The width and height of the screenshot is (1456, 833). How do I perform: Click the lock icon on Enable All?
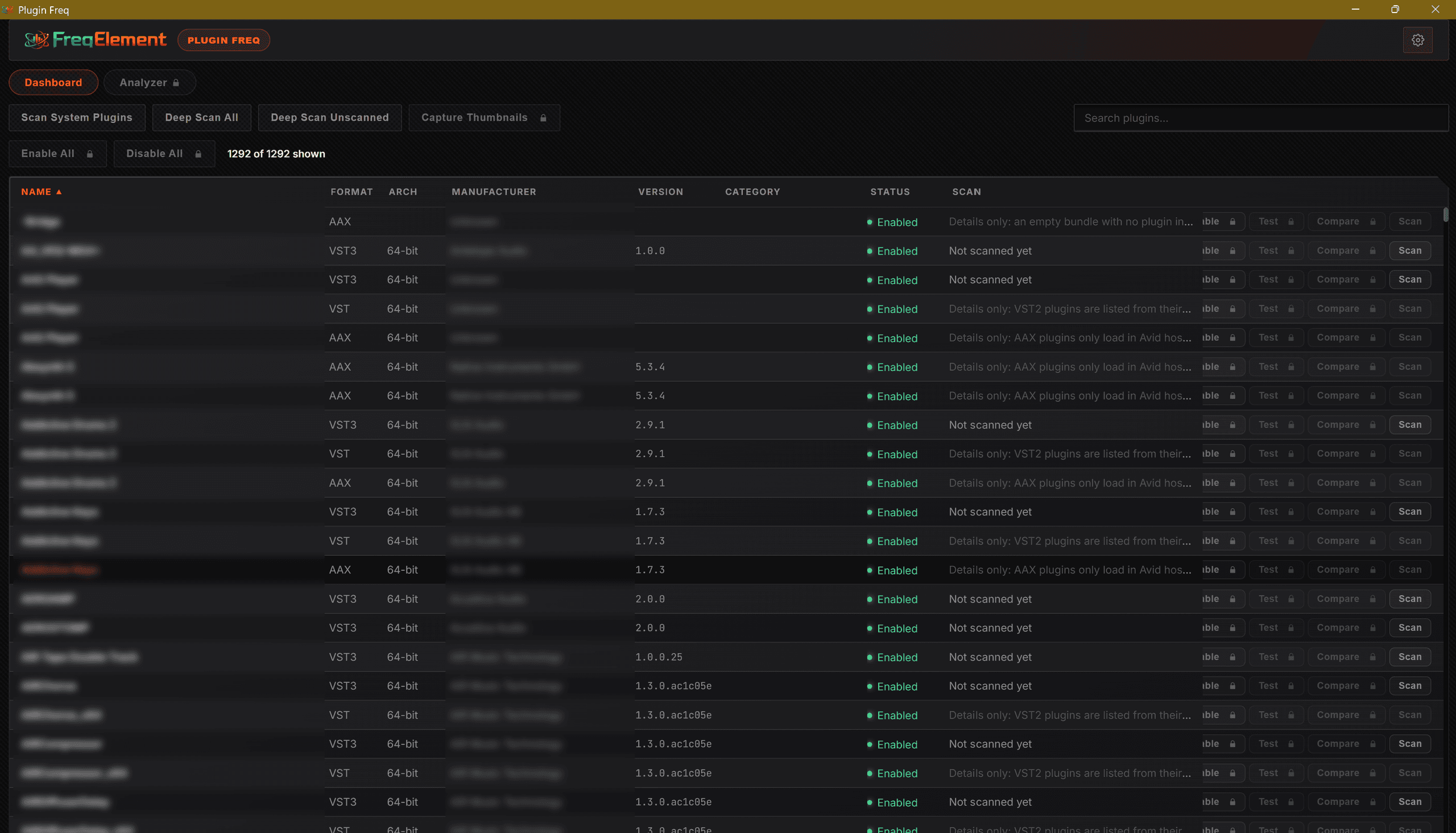pos(90,154)
